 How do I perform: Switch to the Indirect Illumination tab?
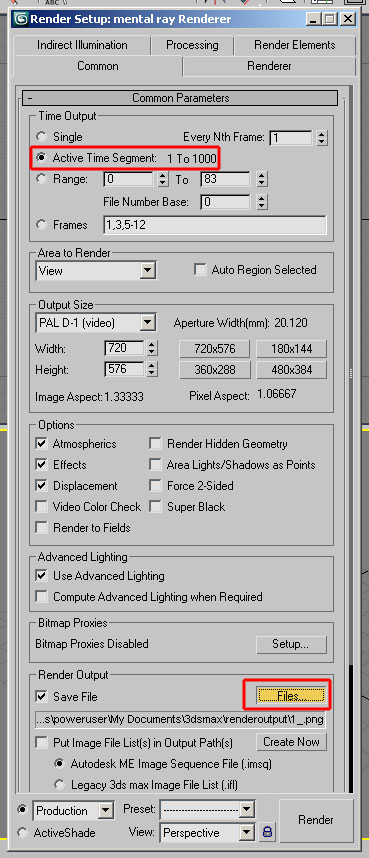[82, 45]
